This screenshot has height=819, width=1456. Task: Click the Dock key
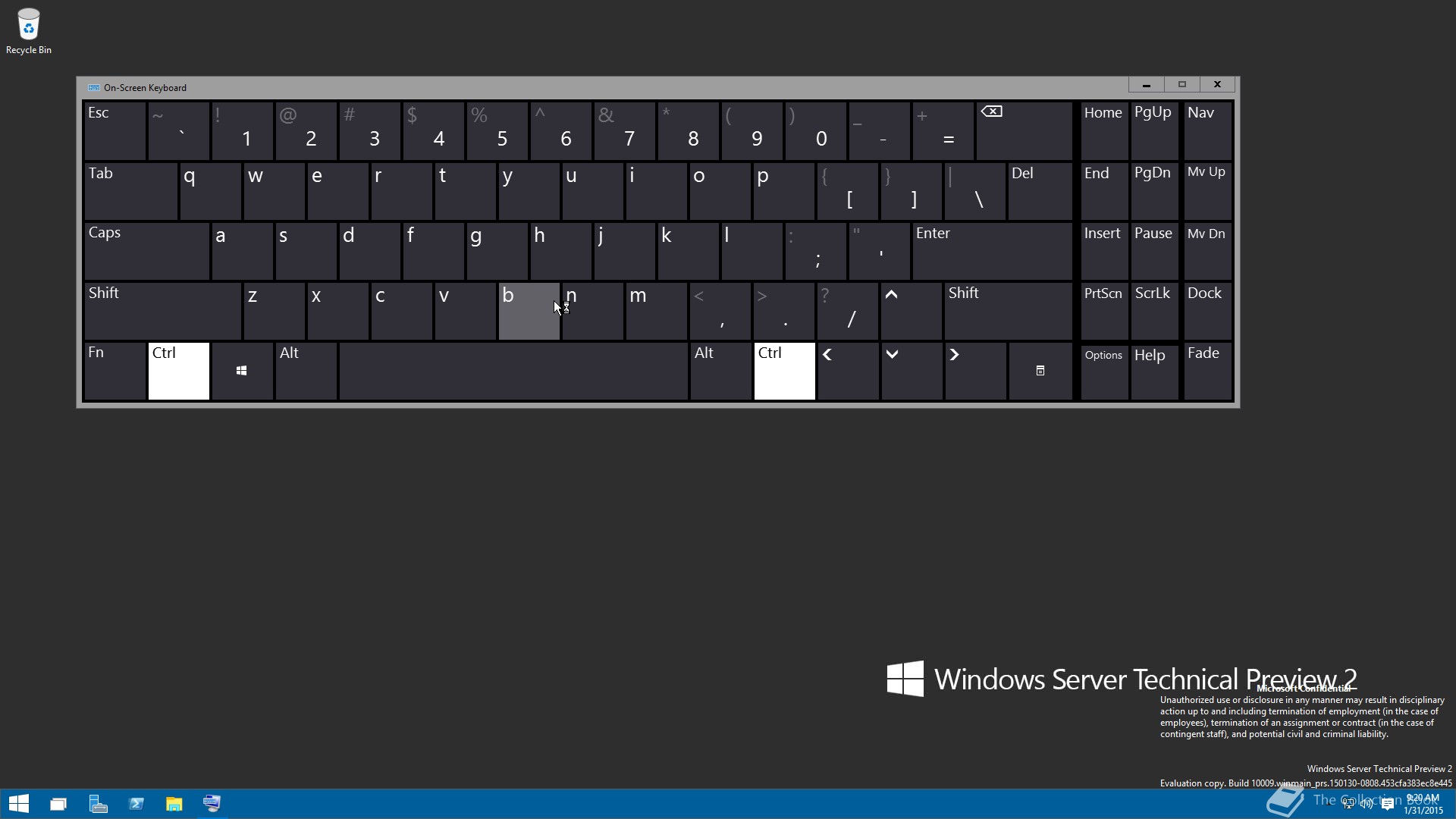coord(1207,311)
